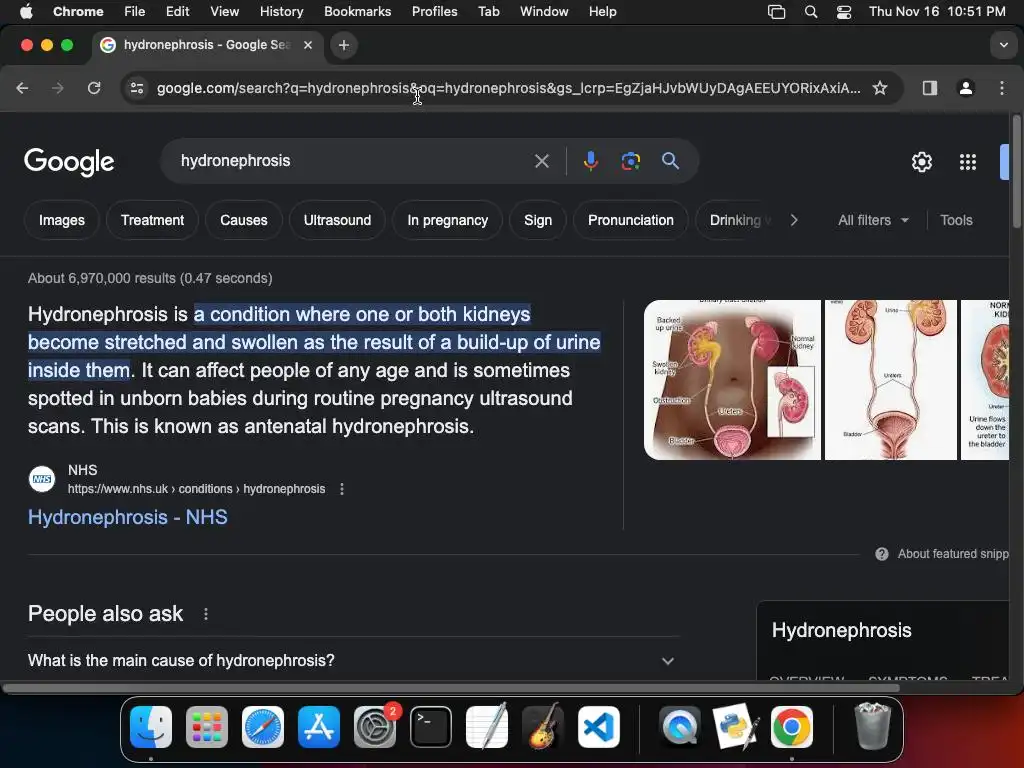Open About featured snippets link
Screen dimensions: 1024x768
[x=953, y=554]
